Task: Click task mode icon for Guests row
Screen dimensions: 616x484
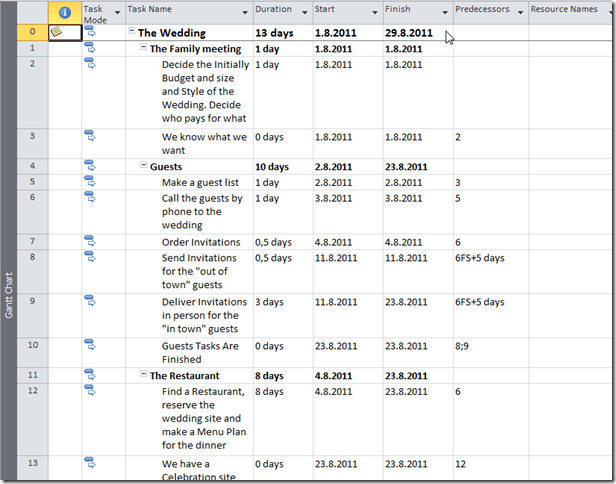Action: pyautogui.click(x=90, y=166)
